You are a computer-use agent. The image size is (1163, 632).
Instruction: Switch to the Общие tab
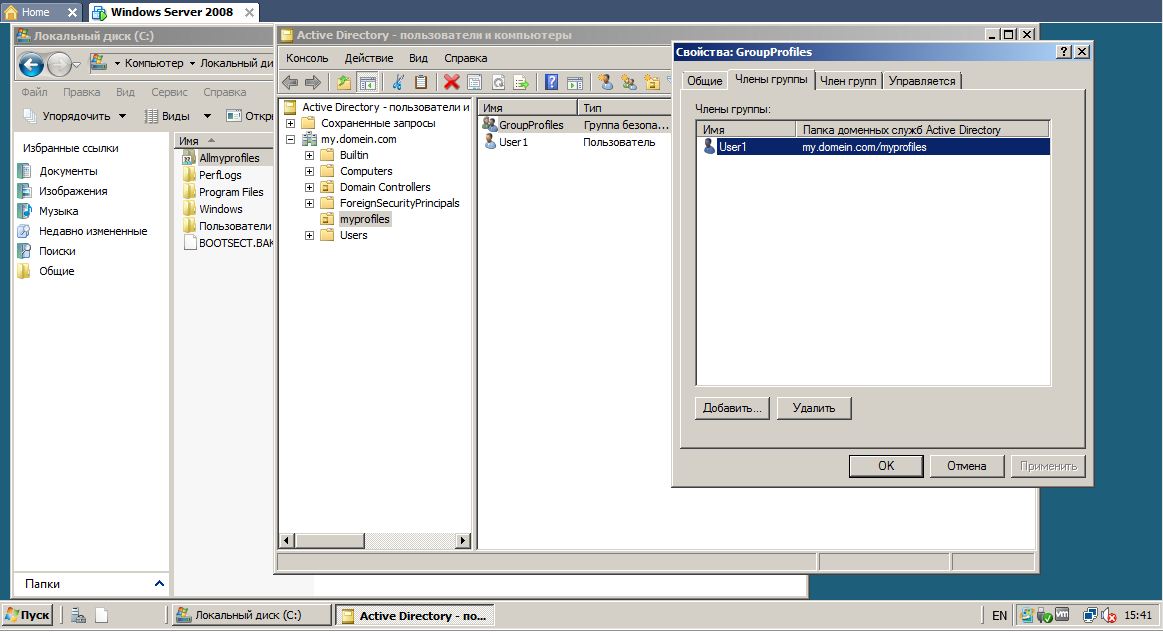[704, 81]
